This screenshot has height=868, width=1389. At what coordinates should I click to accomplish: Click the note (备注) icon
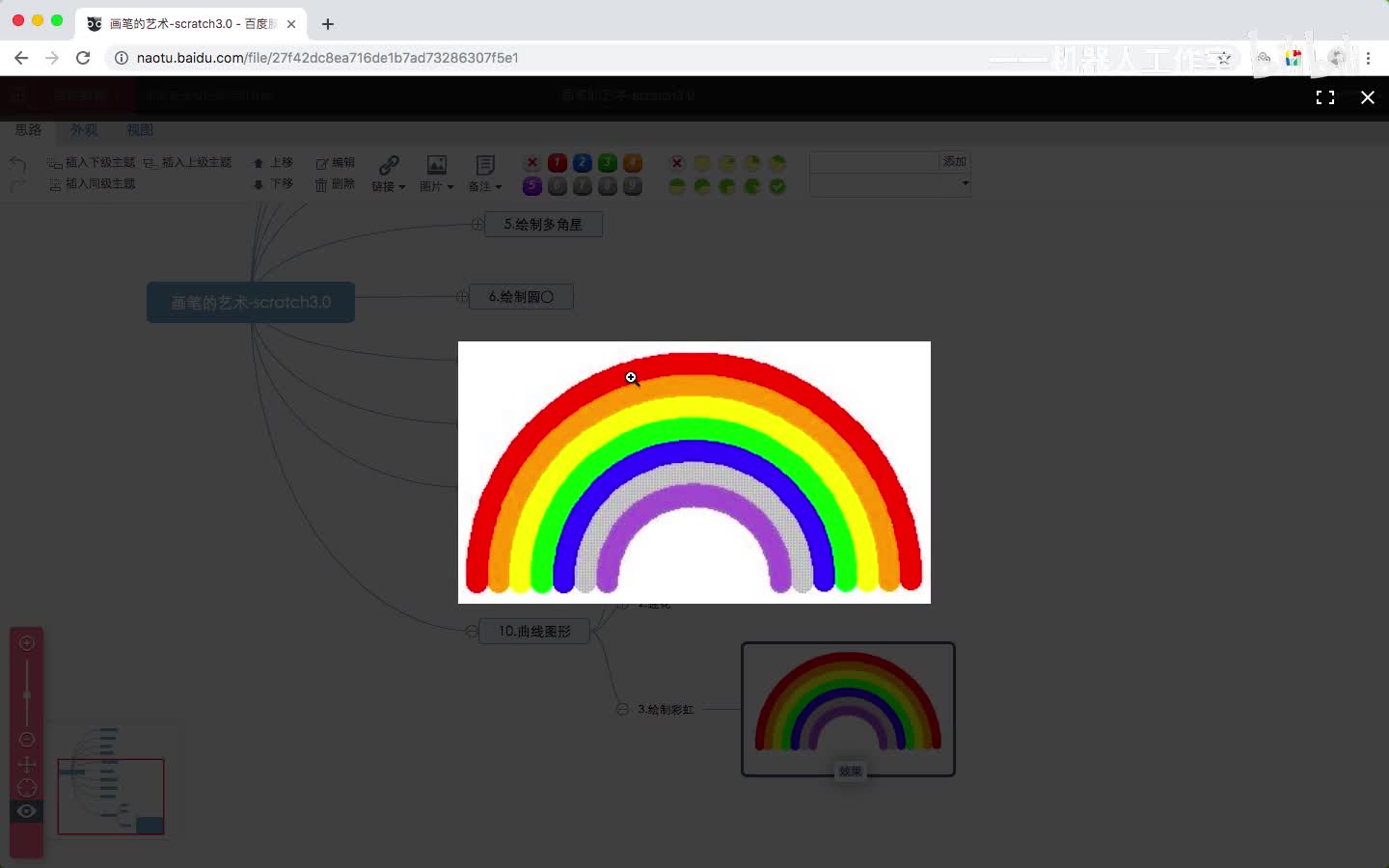point(485,165)
